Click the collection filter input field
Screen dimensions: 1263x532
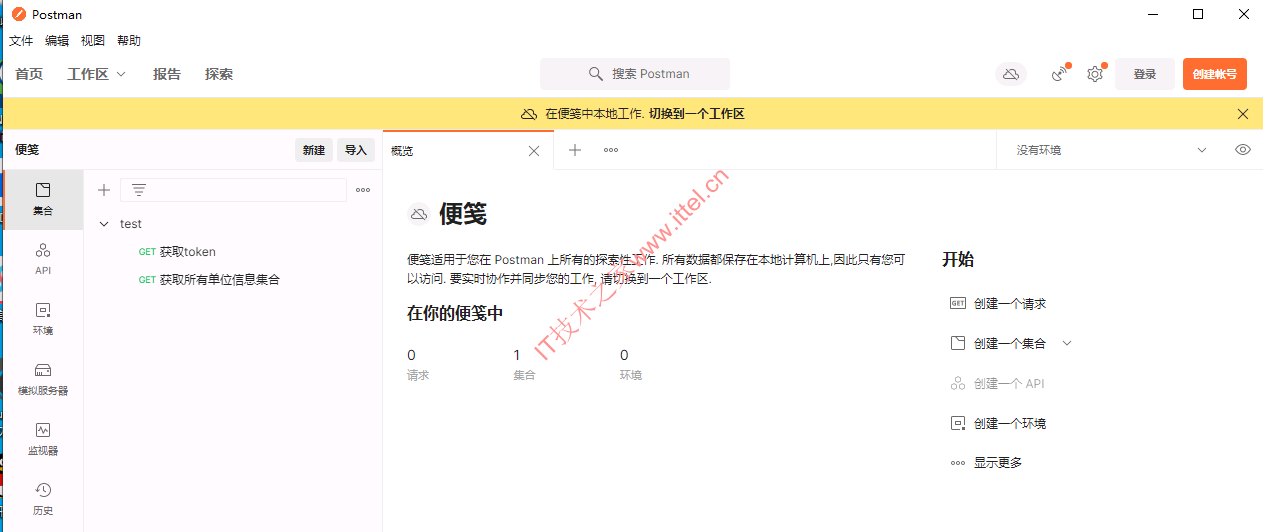click(x=233, y=190)
